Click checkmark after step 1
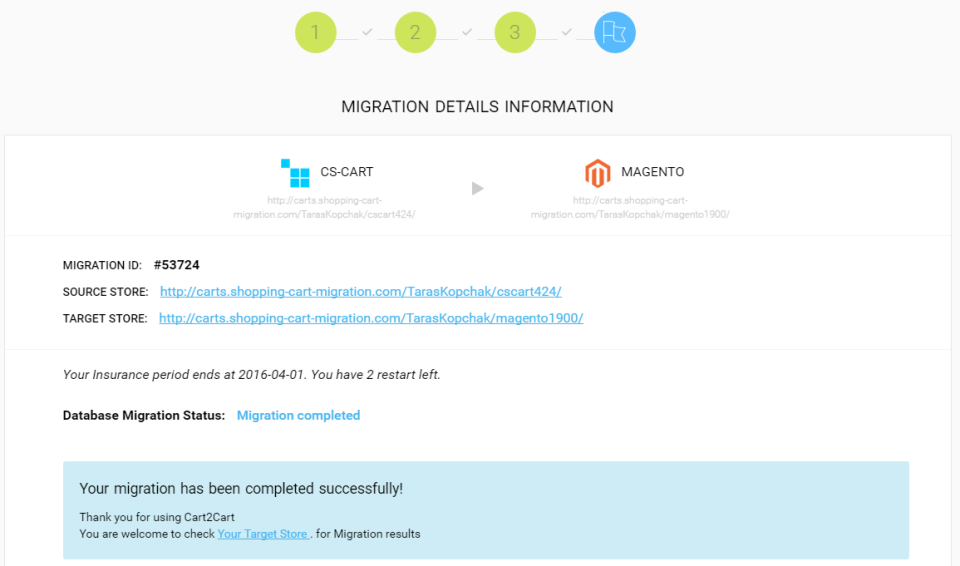This screenshot has width=960, height=566. (367, 32)
